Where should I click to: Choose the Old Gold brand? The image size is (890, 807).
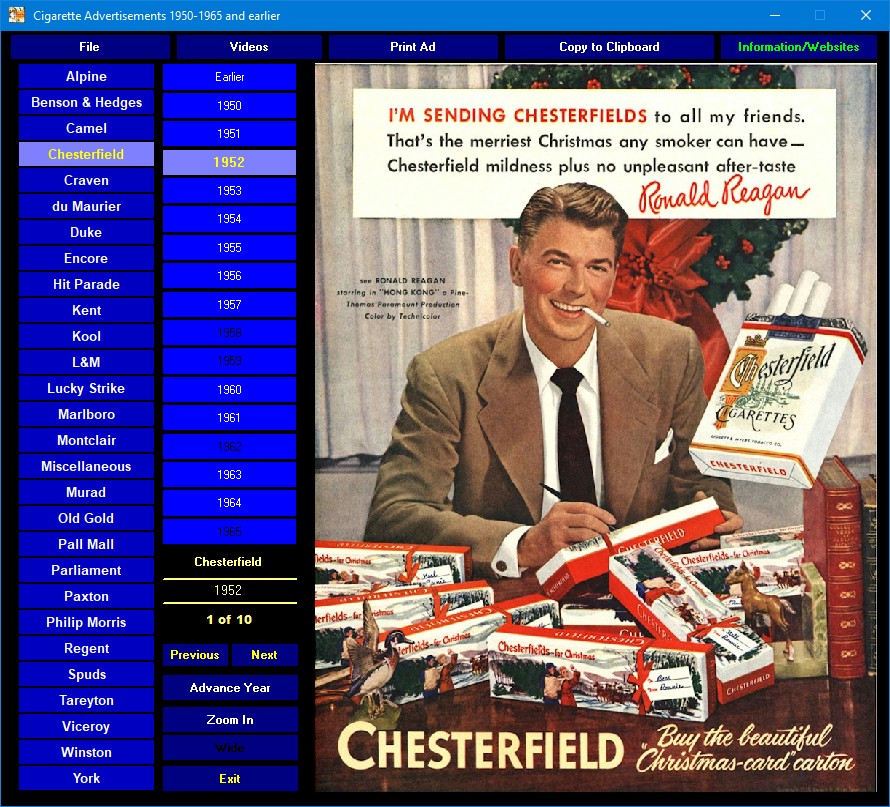click(86, 518)
